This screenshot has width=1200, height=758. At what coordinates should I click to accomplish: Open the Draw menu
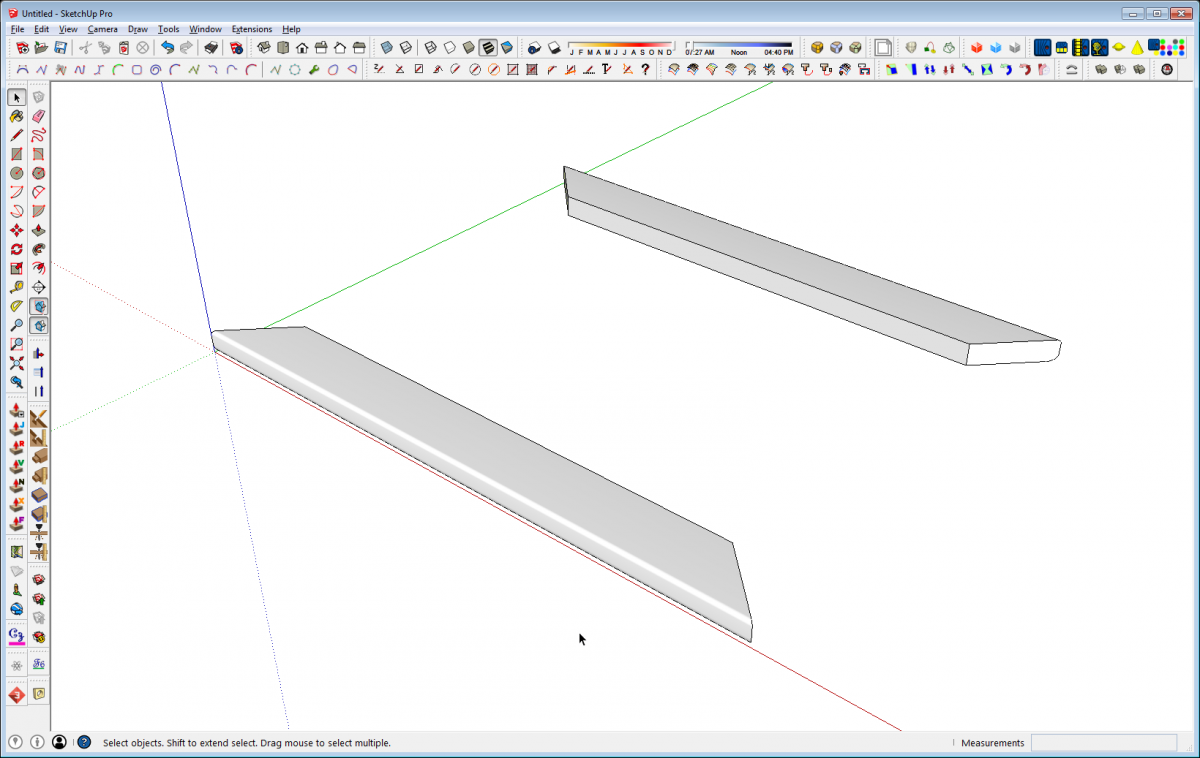coord(138,29)
